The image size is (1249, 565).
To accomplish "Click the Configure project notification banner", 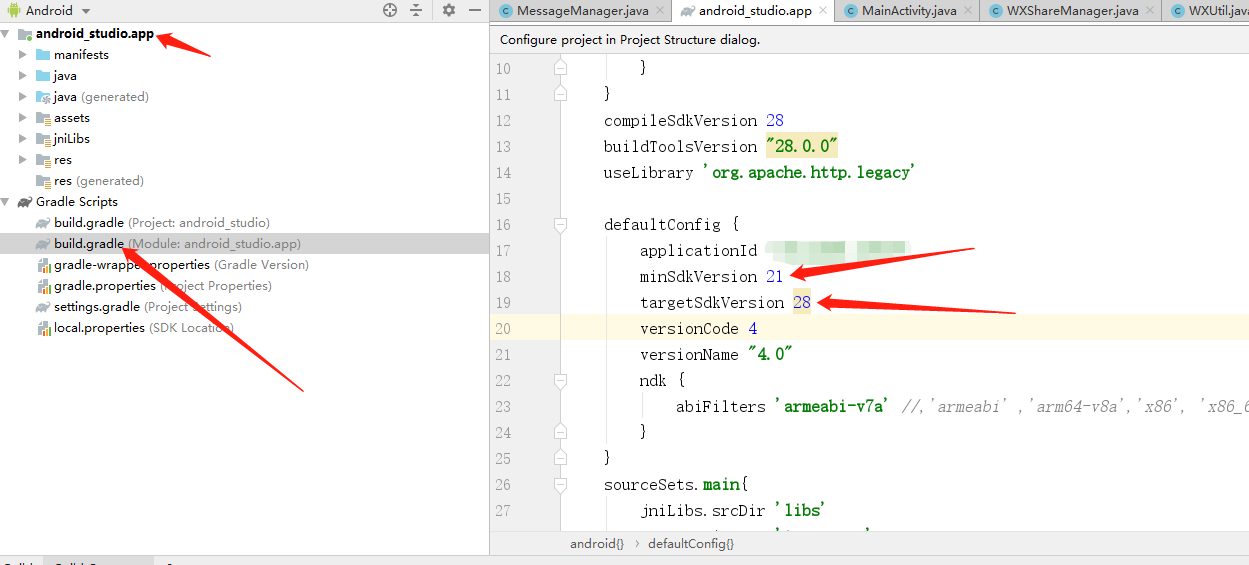I will click(869, 40).
